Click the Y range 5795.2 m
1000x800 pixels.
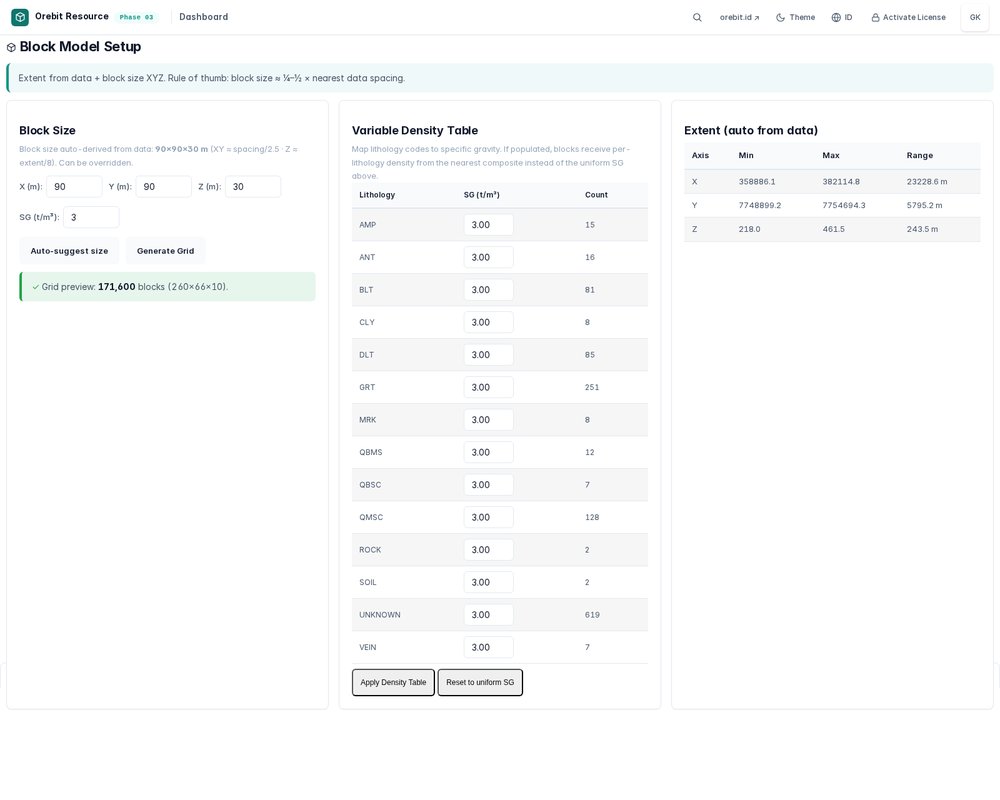924,205
